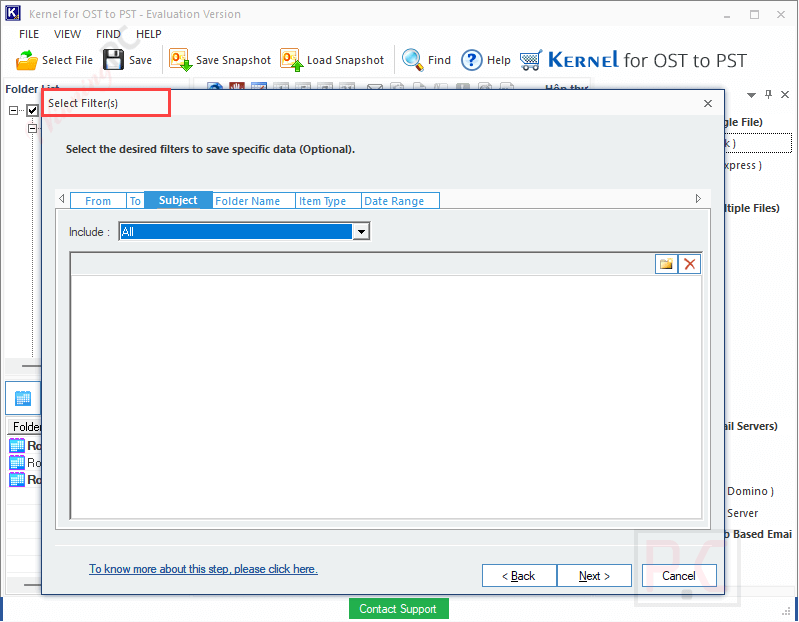Screen dimensions: 799x622
Task: Open the 'To know more about this step' link
Action: 203,569
